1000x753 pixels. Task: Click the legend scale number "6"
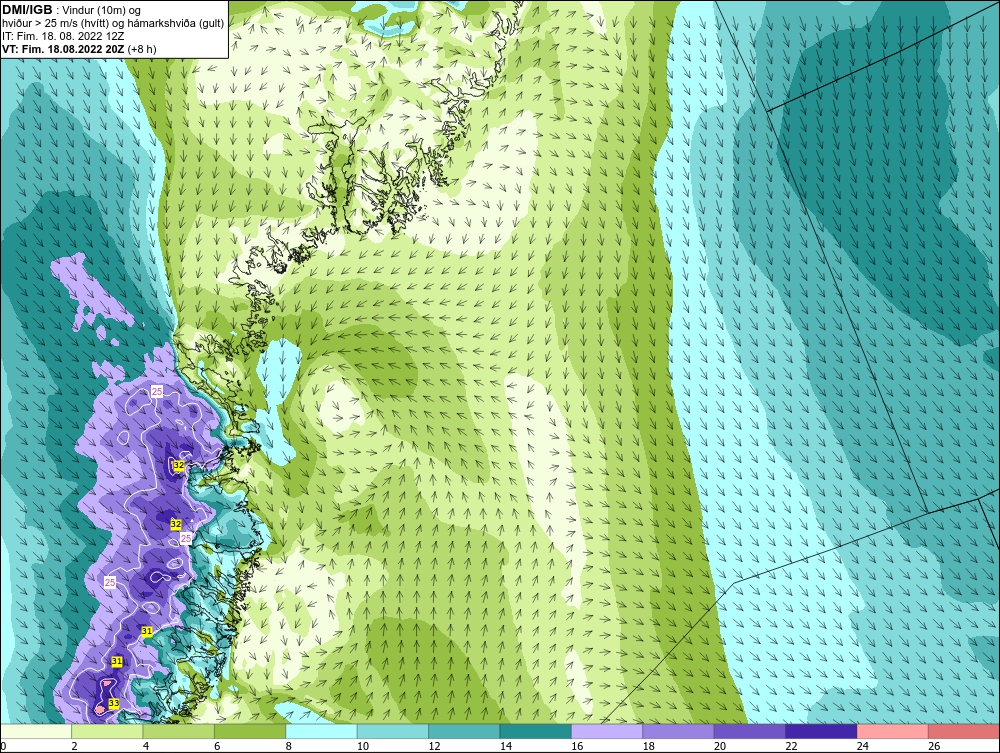(217, 747)
